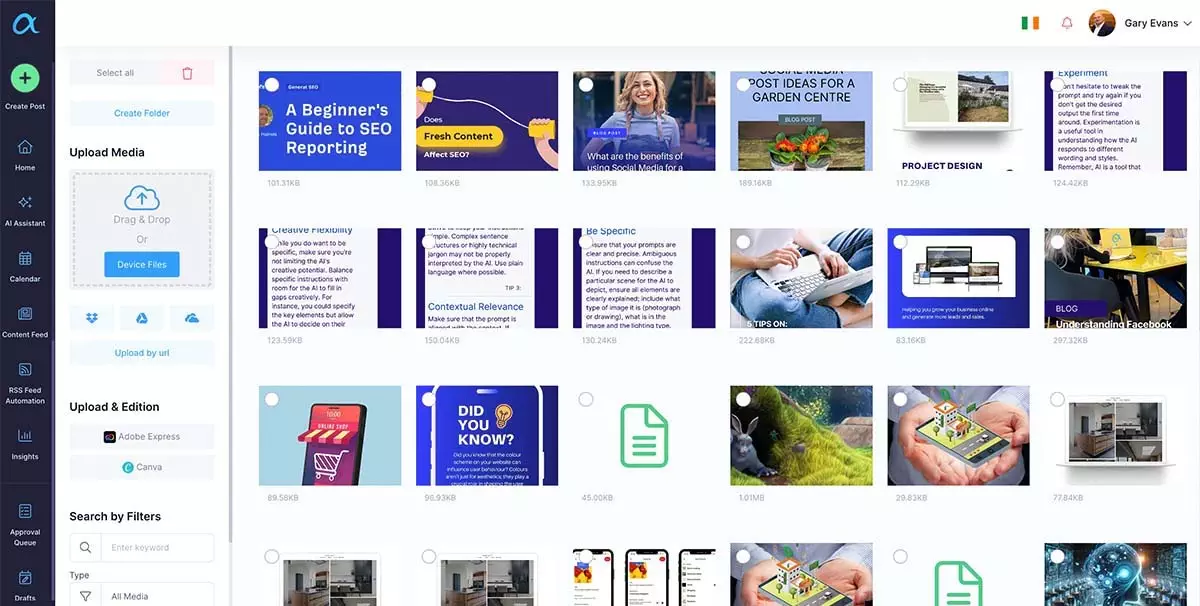Import media from Google Drive

(142, 318)
